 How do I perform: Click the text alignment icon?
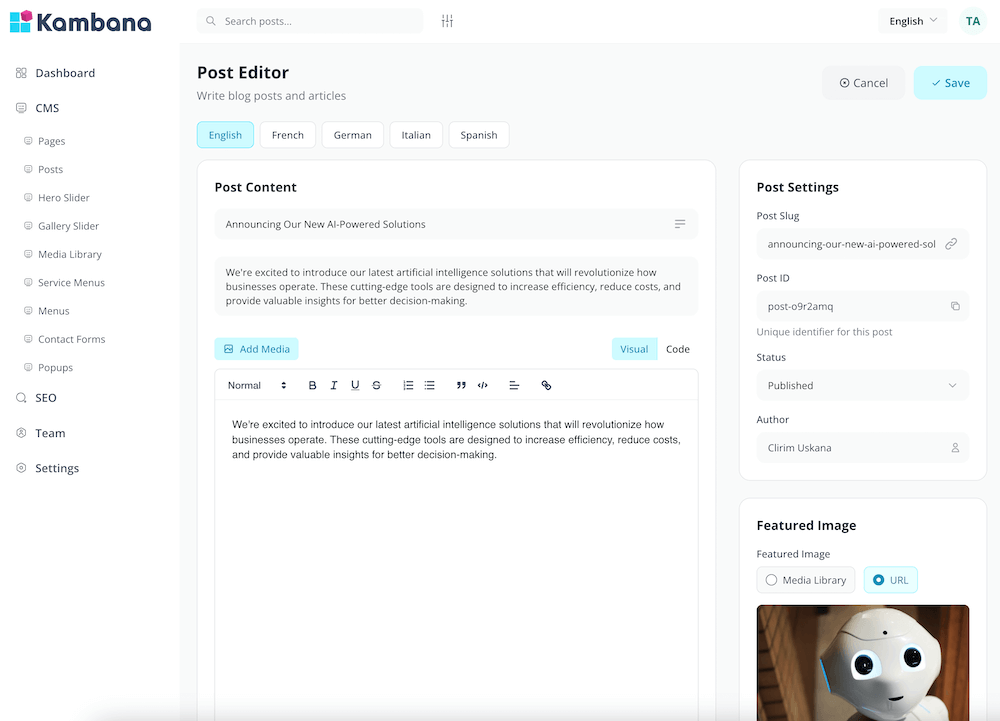514,385
